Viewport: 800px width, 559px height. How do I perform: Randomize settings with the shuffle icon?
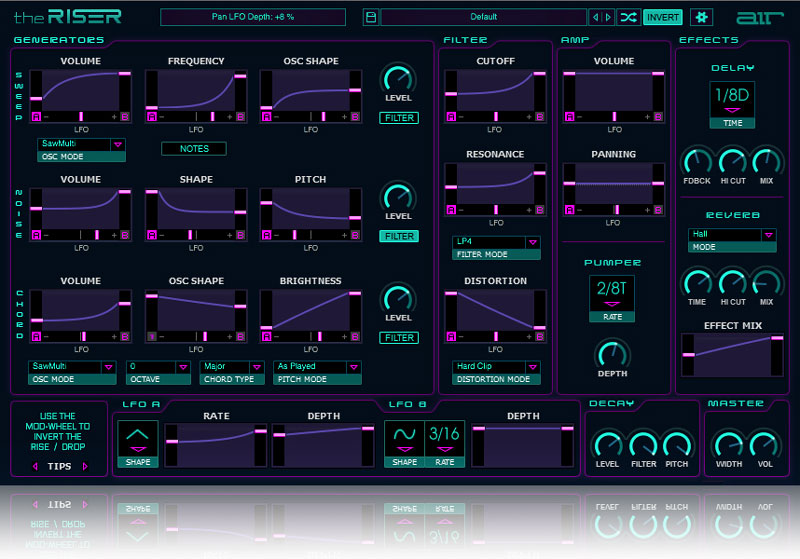pos(627,17)
